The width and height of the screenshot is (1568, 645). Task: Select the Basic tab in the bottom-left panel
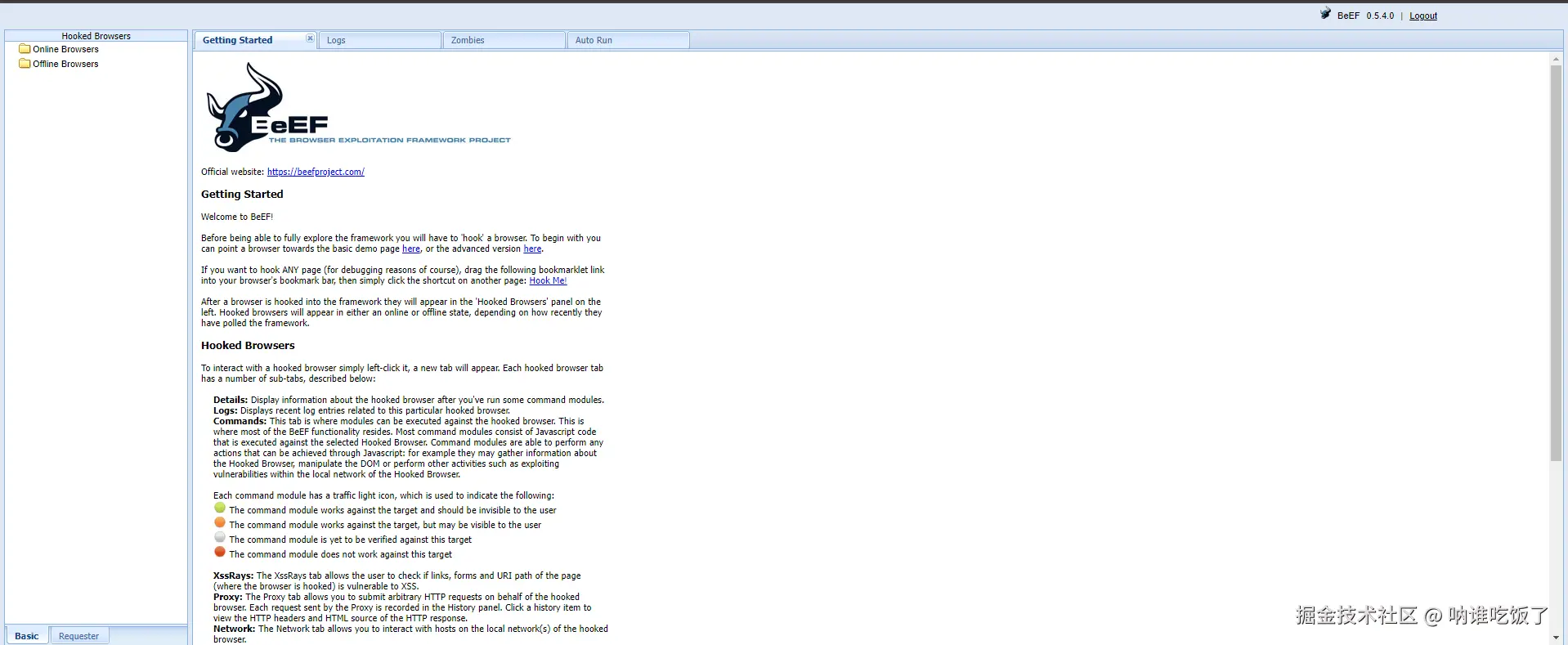(x=27, y=636)
